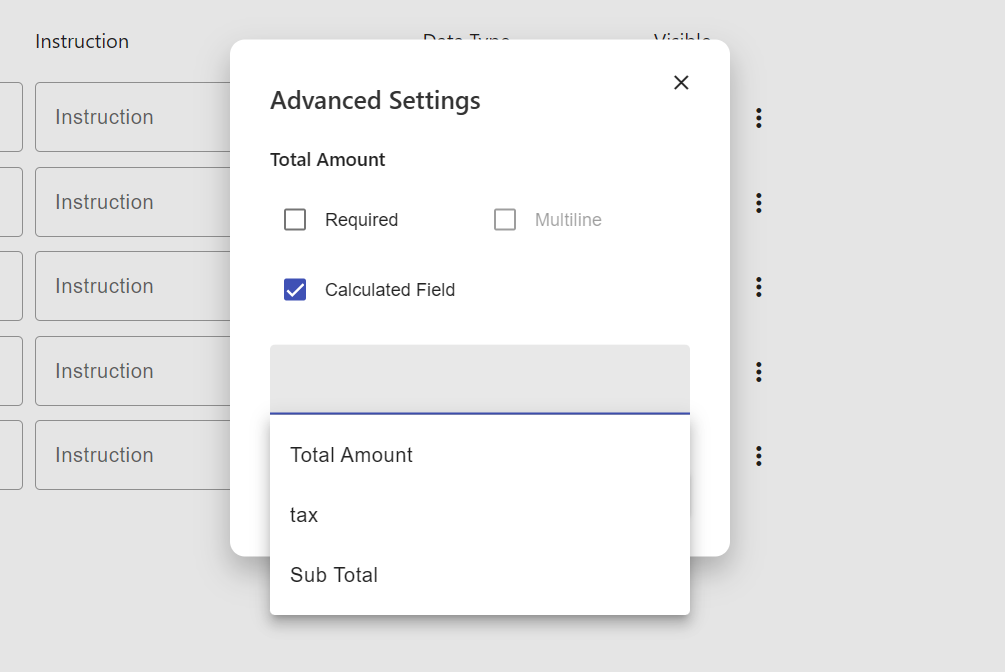Viewport: 1005px width, 672px height.
Task: Open the fourth row's vertical dots menu
Action: click(x=758, y=371)
